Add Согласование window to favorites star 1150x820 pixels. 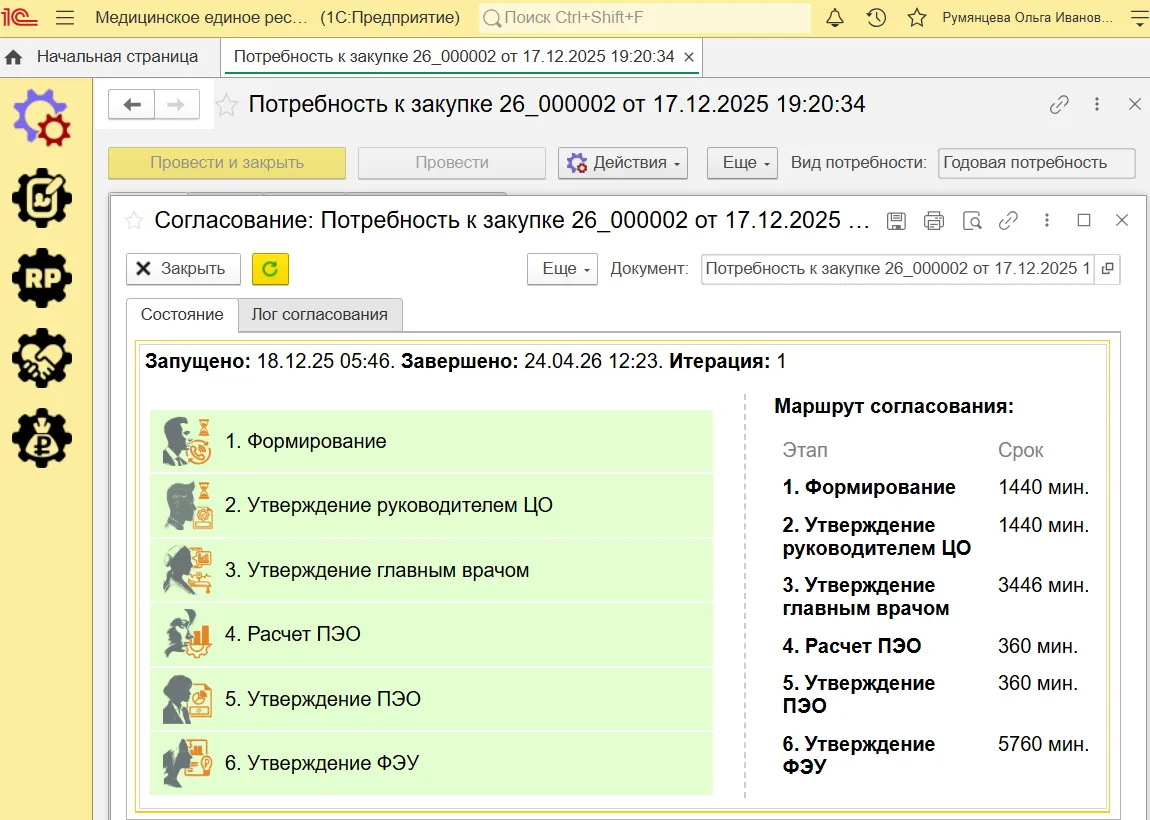pos(133,220)
